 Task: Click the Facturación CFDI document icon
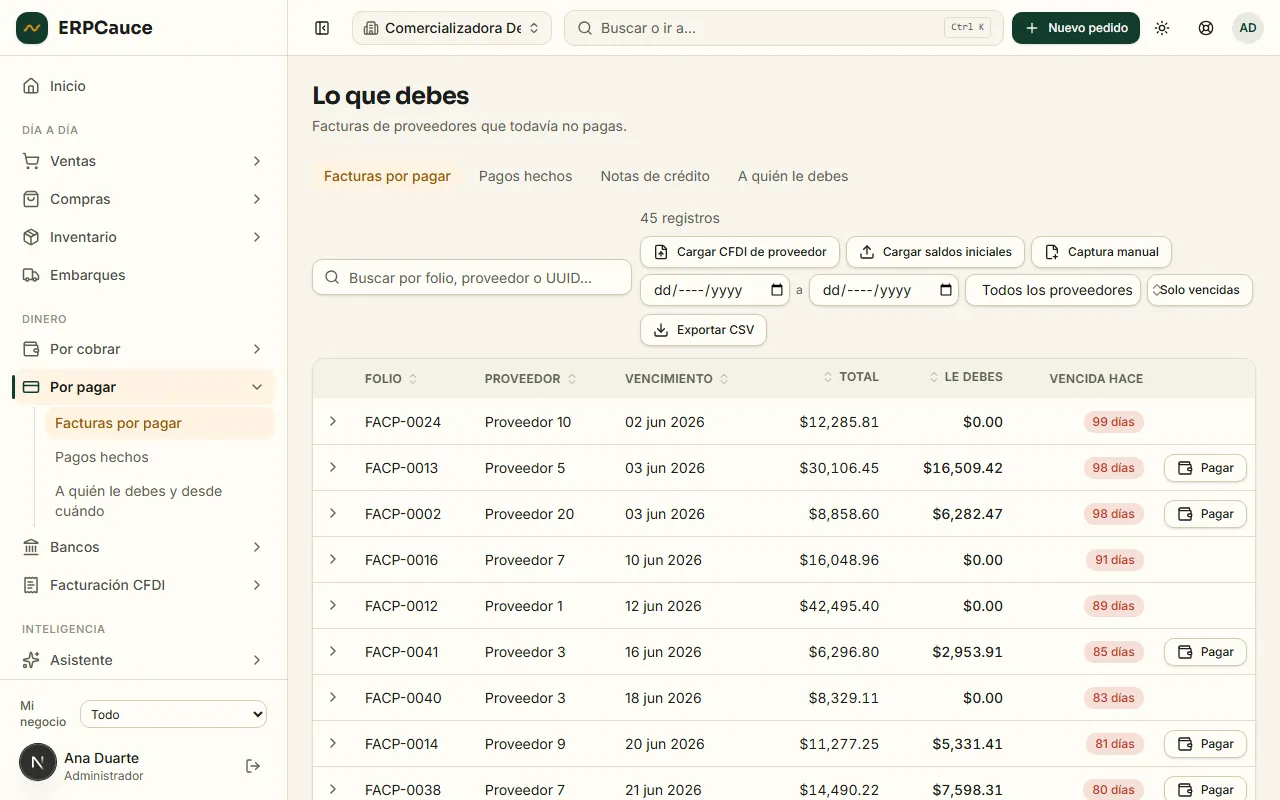(31, 585)
